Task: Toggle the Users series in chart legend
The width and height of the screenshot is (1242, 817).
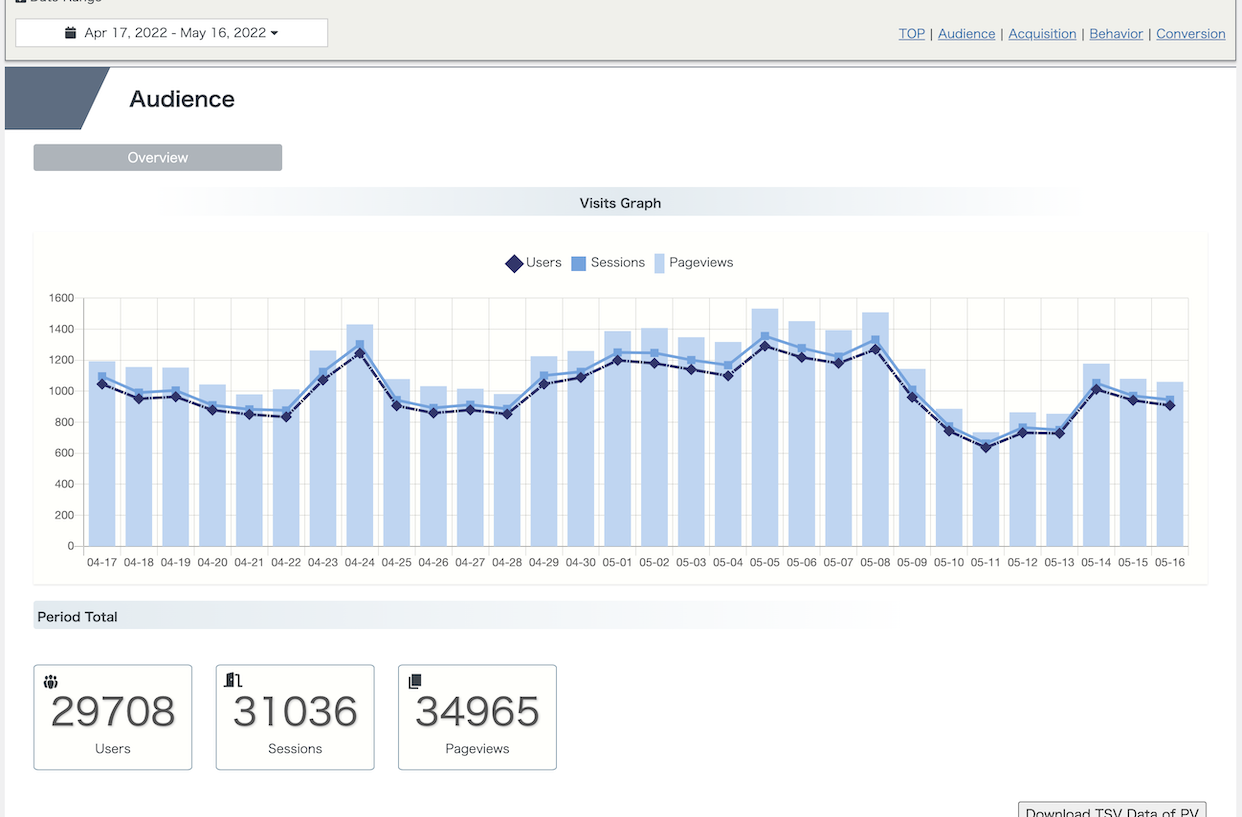Action: (533, 263)
